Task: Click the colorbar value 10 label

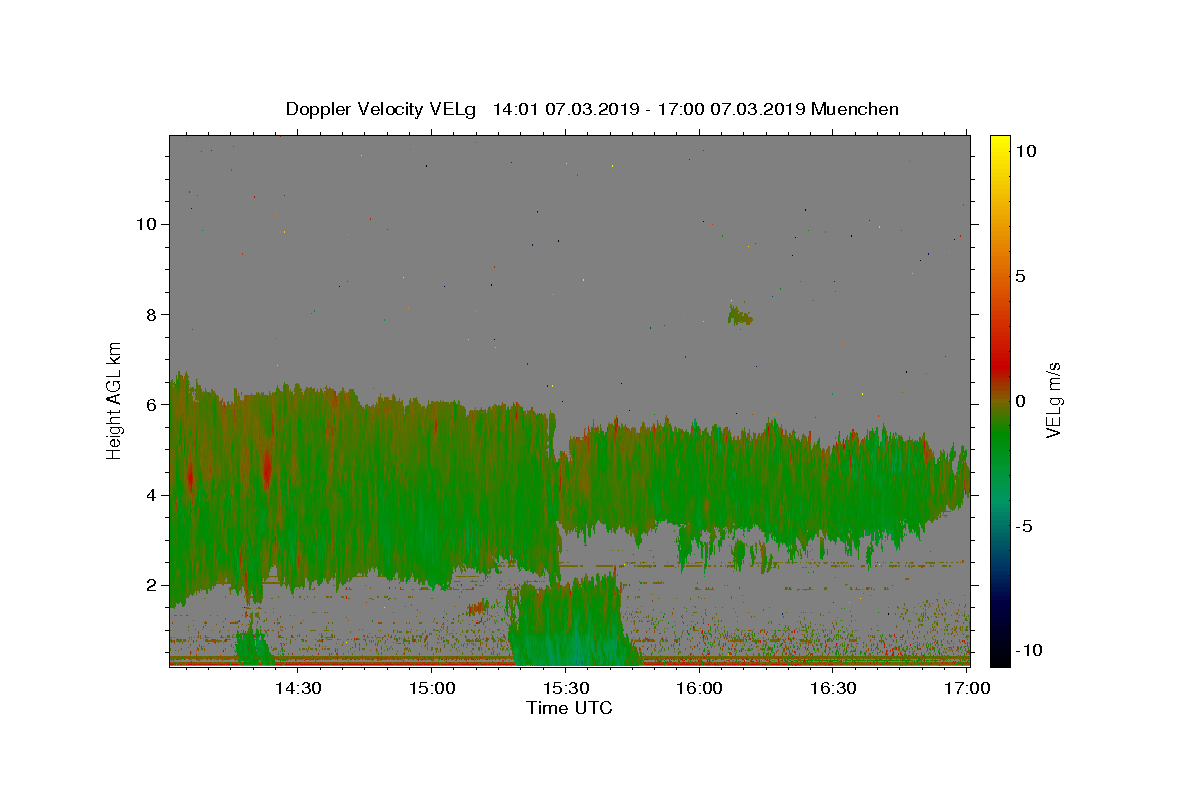Action: coord(1025,151)
